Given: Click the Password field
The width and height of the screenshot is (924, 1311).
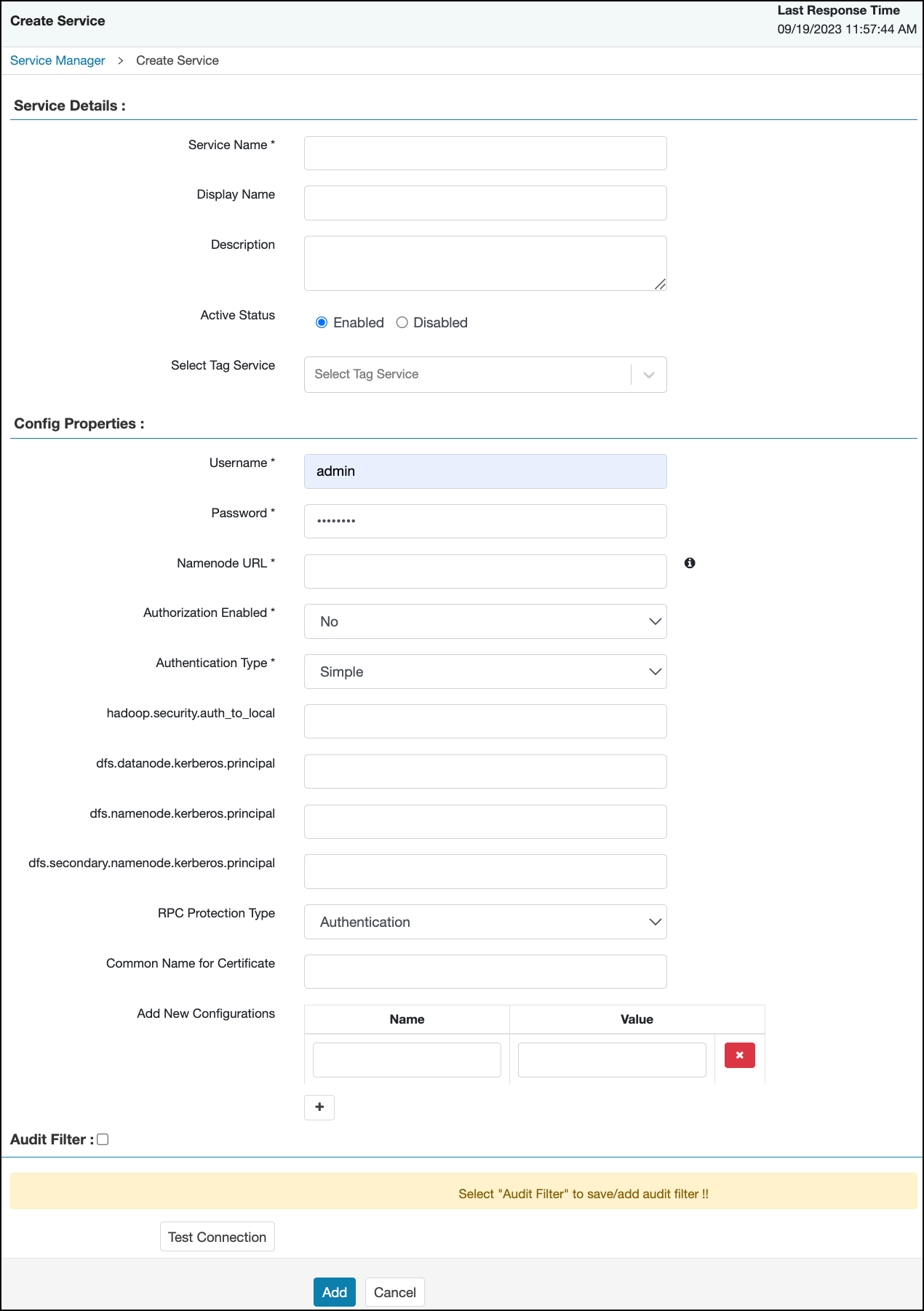Looking at the screenshot, I should pyautogui.click(x=485, y=521).
